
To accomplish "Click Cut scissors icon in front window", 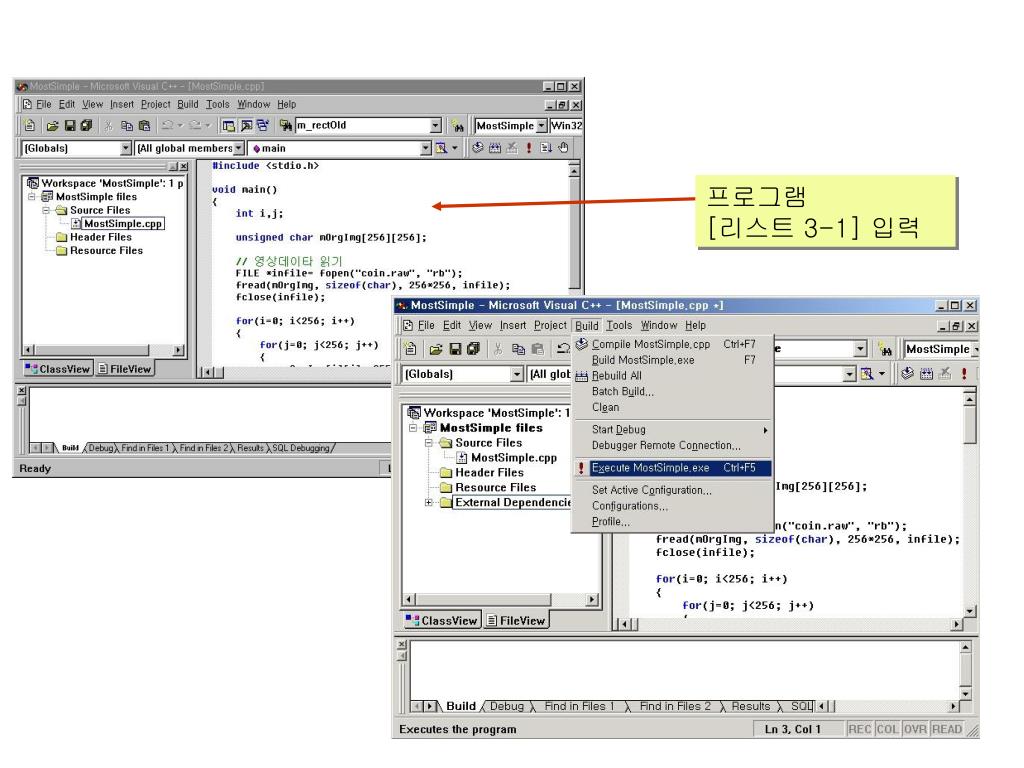I will click(498, 349).
